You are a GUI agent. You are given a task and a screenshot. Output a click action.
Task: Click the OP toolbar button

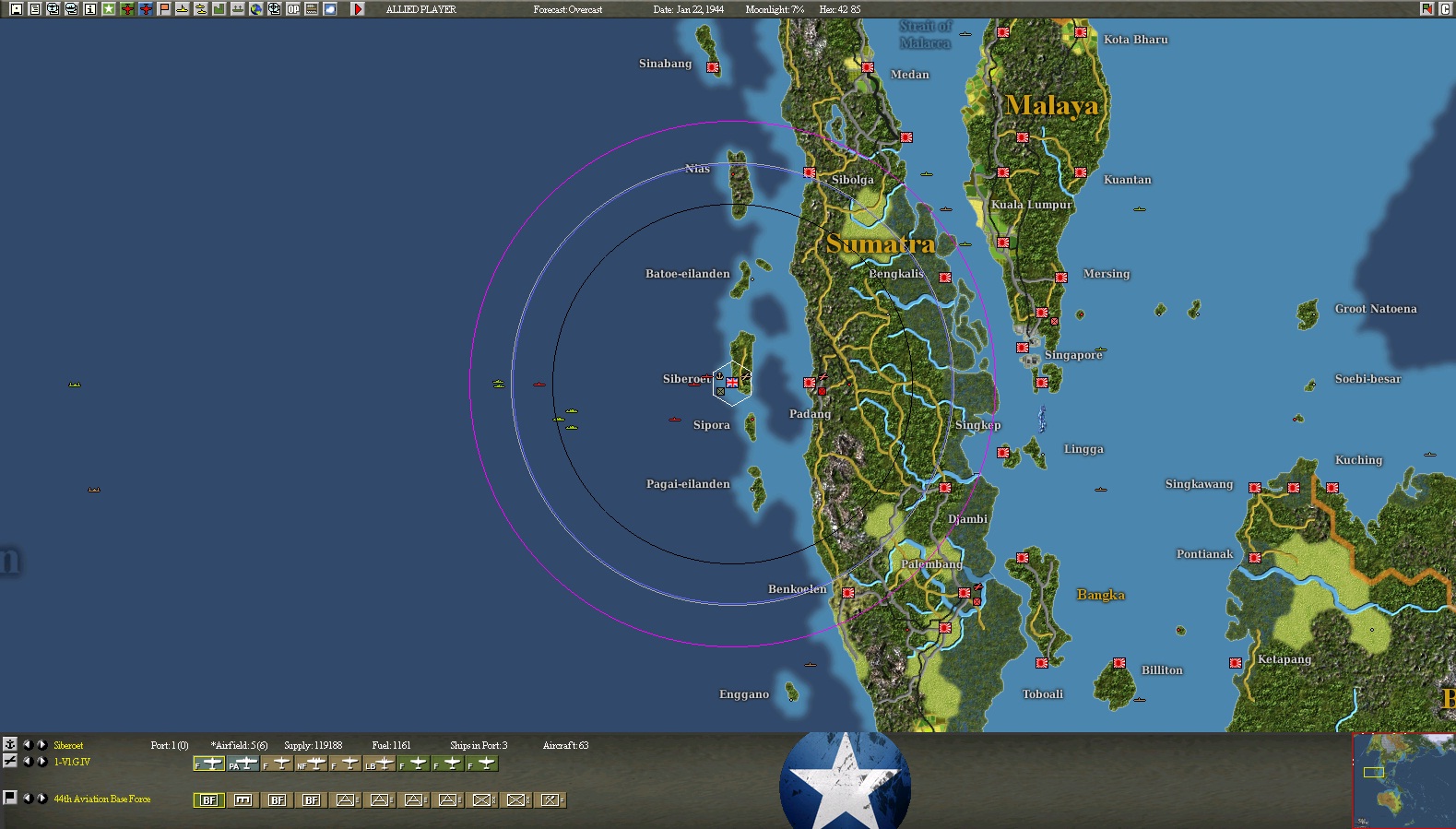click(292, 9)
